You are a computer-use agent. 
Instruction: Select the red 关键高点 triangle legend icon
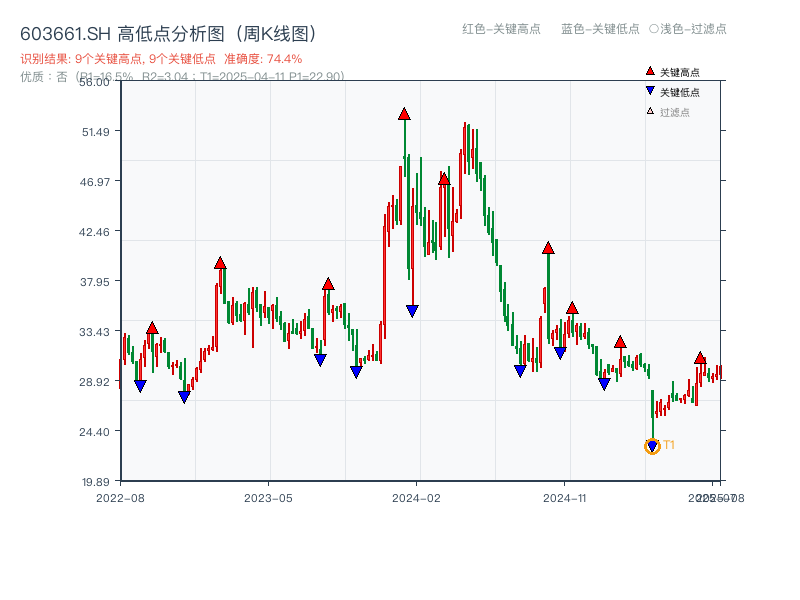[648, 70]
